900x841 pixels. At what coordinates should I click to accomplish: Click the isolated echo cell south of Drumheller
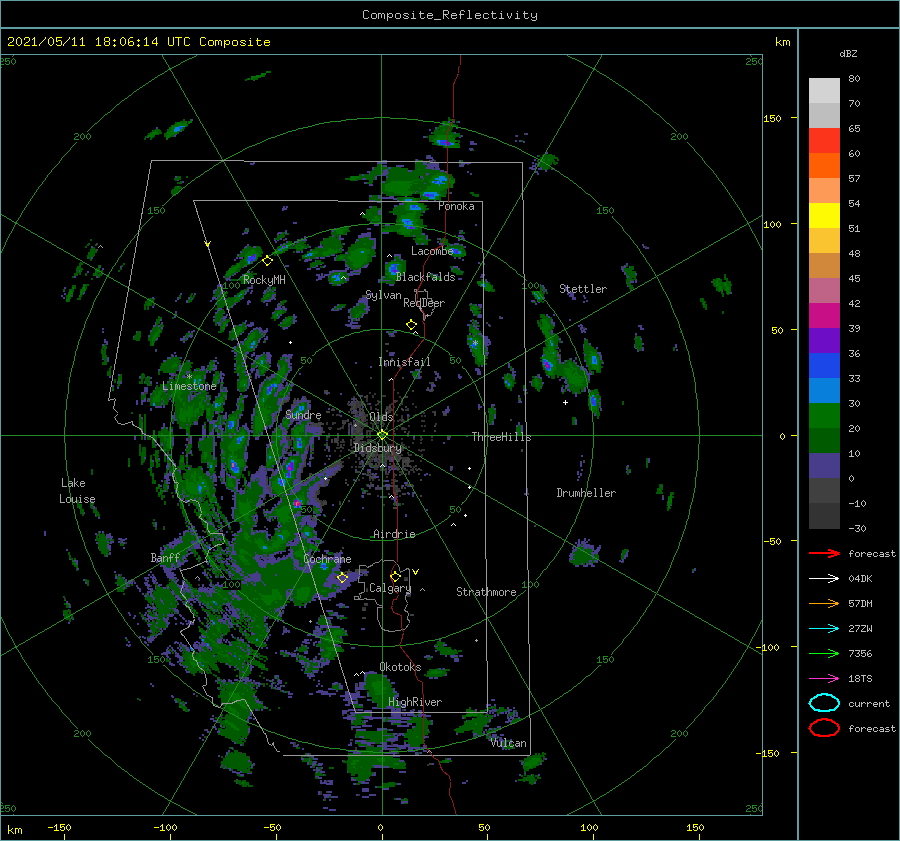pos(584,553)
